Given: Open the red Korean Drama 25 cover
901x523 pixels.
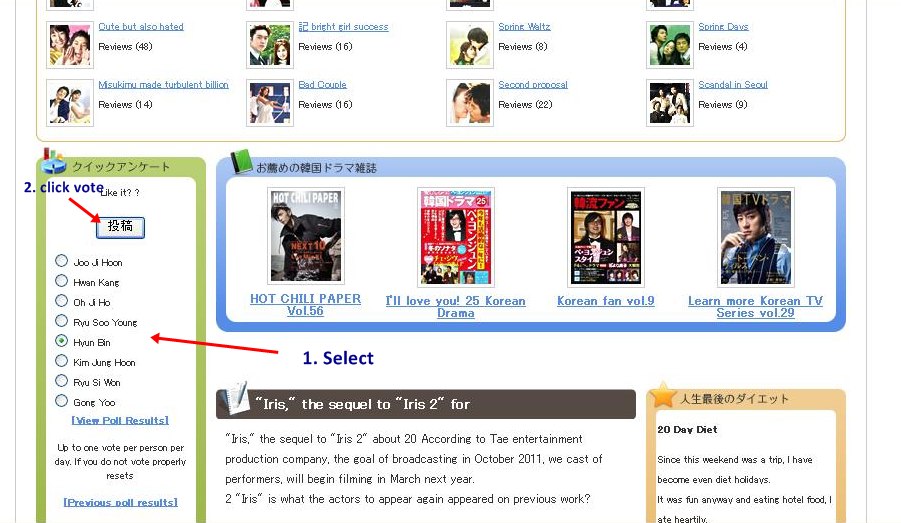Looking at the screenshot, I should coord(456,237).
